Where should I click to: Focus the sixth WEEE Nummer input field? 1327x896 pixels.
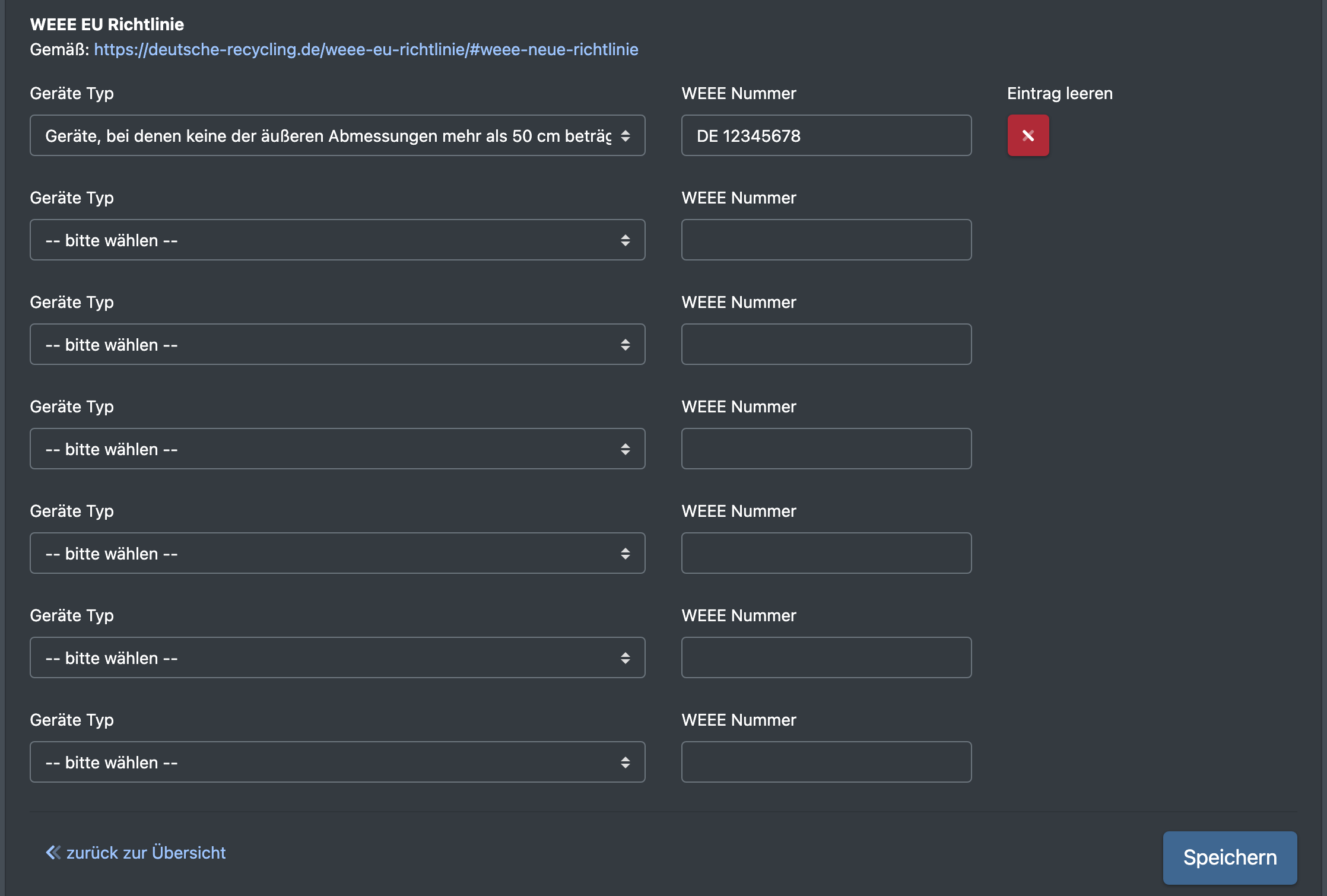[826, 657]
